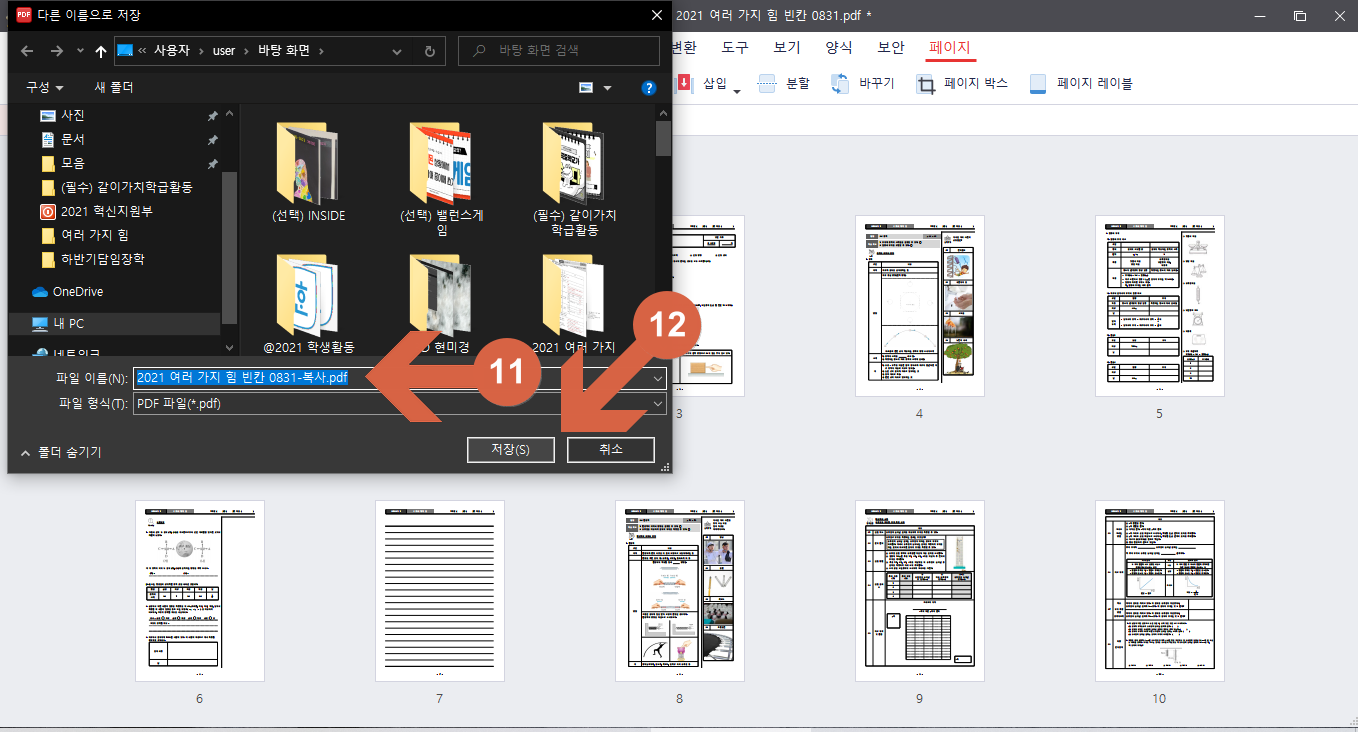Open the file type dropdown showing PDF 파일(*.pdf)
Image resolution: width=1358 pixels, height=732 pixels.
658,403
